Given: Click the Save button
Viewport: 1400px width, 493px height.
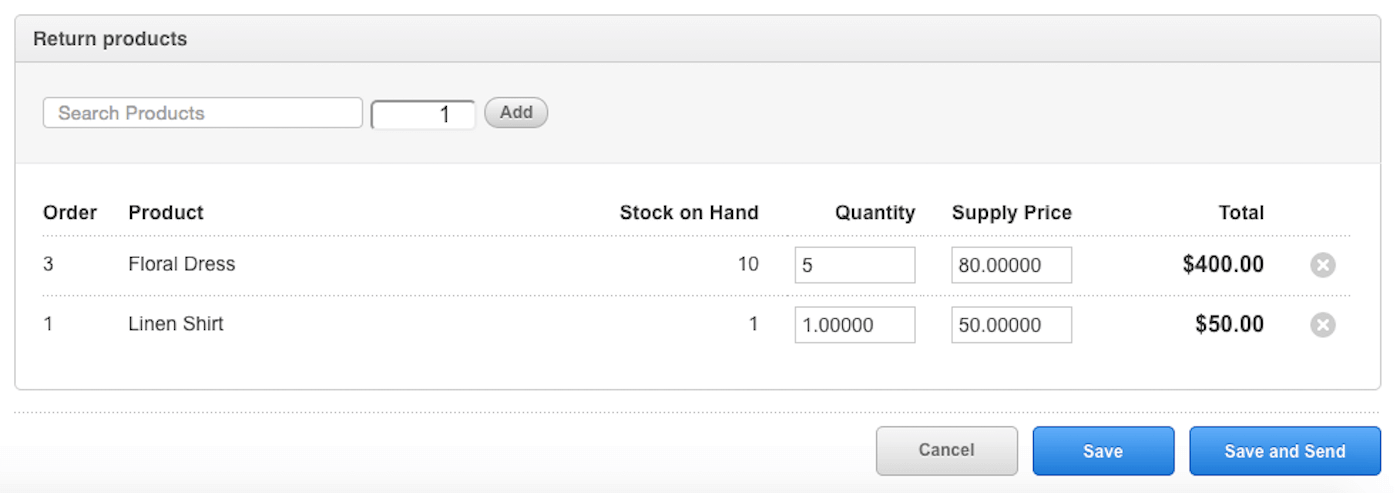Looking at the screenshot, I should tap(1103, 451).
